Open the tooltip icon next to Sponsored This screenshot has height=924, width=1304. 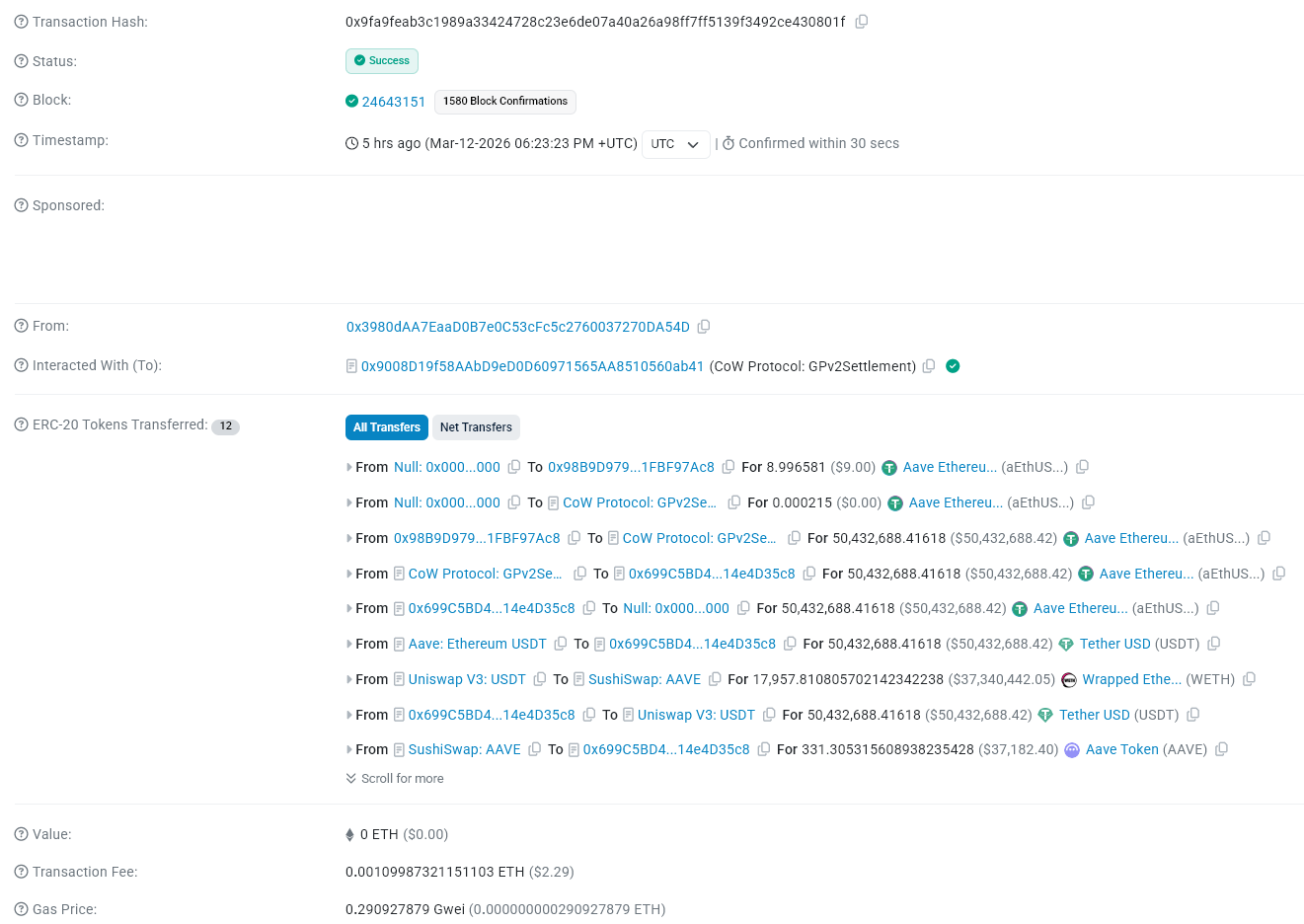[20, 205]
